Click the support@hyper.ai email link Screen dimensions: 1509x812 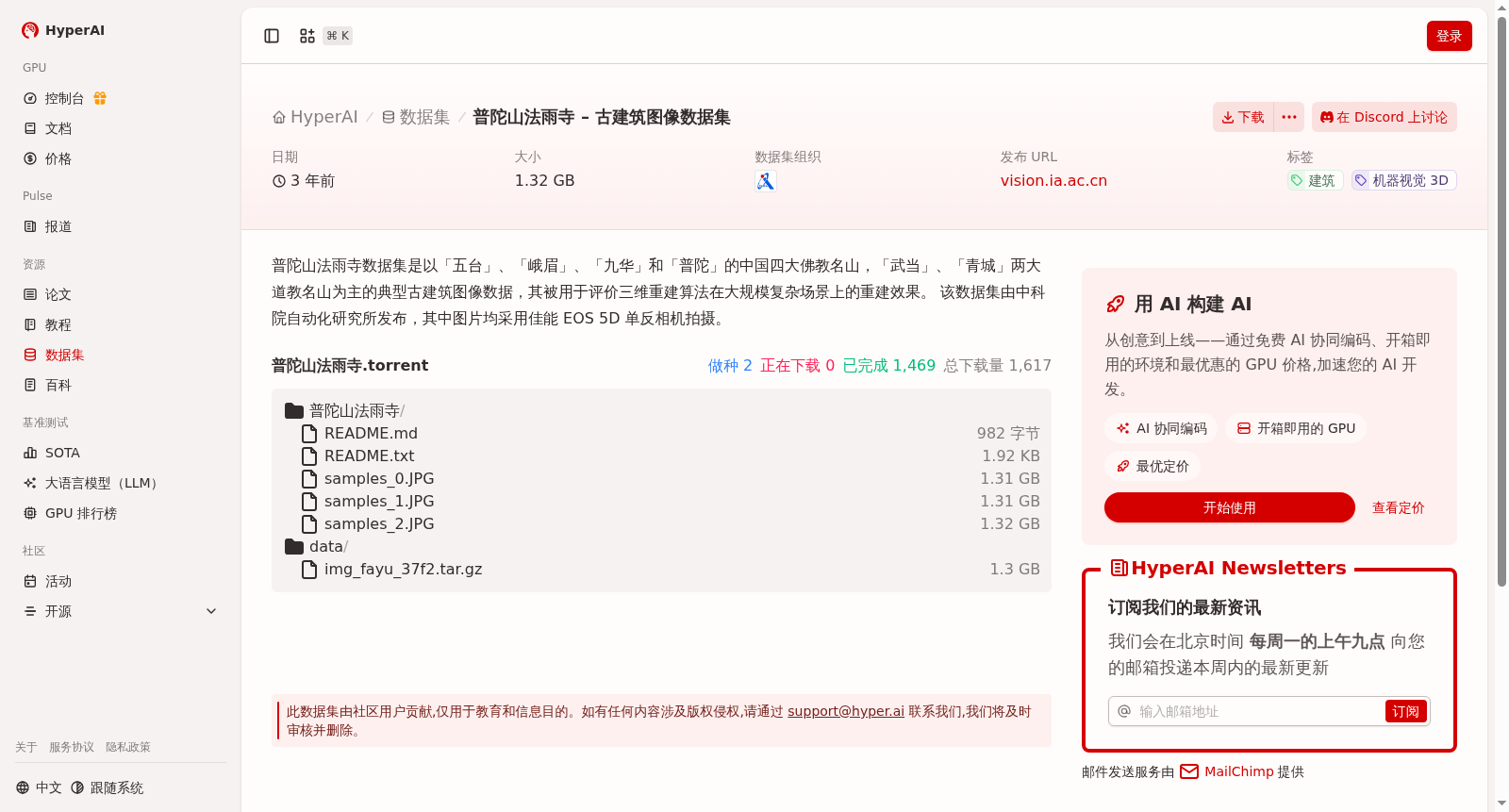846,711
